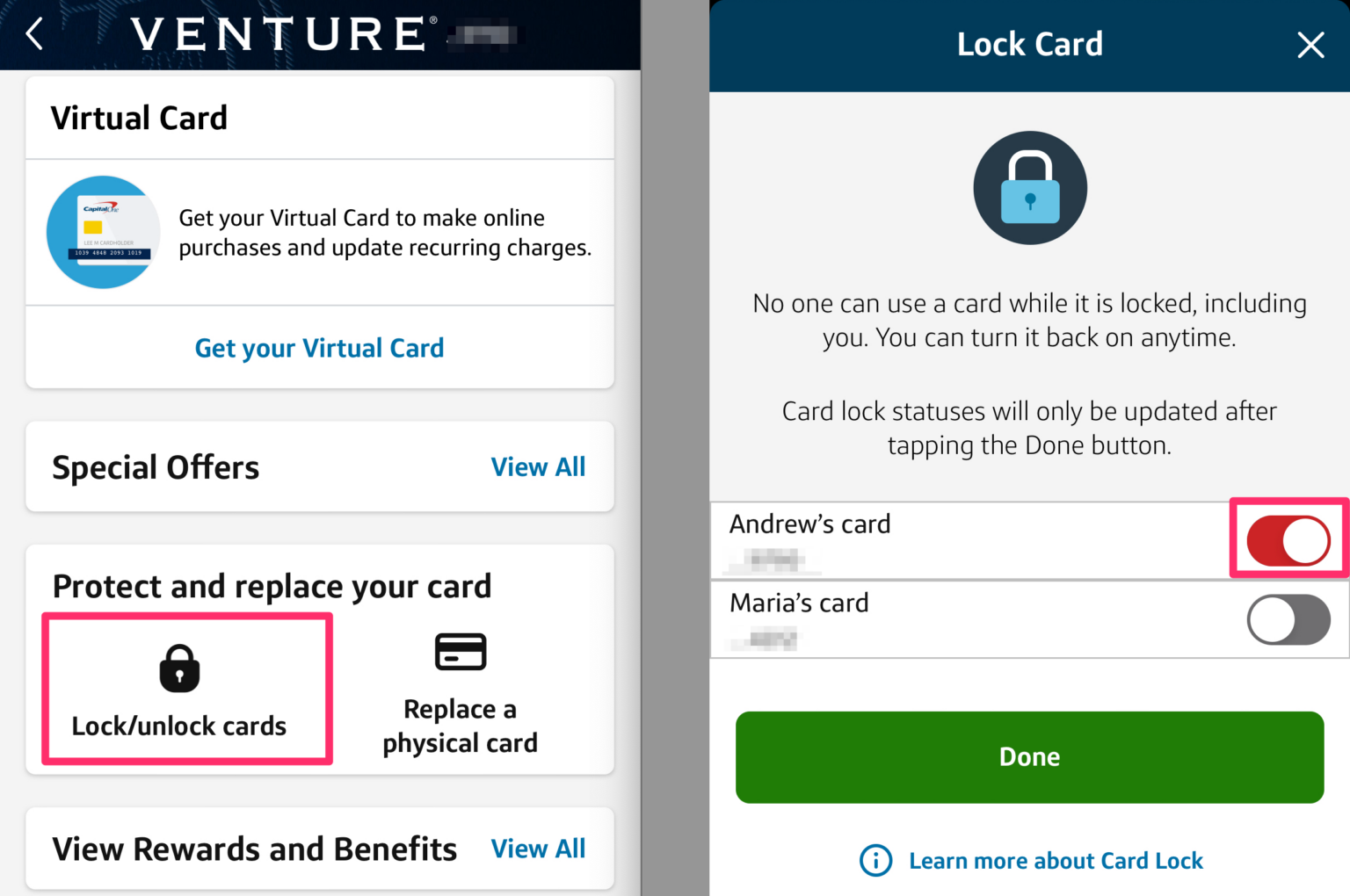Screen dimensions: 1350x896
Task: Click the Capital One virtual card image
Action: [103, 232]
